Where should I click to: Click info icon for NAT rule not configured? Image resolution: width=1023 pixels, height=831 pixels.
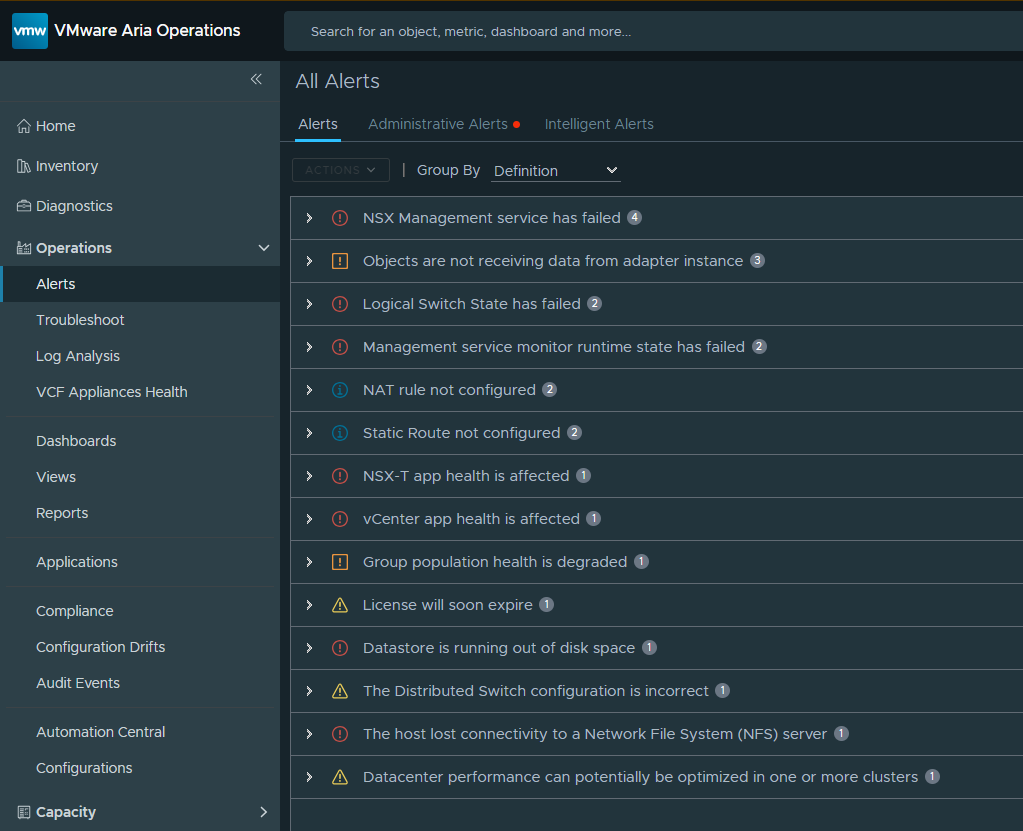tap(340, 390)
